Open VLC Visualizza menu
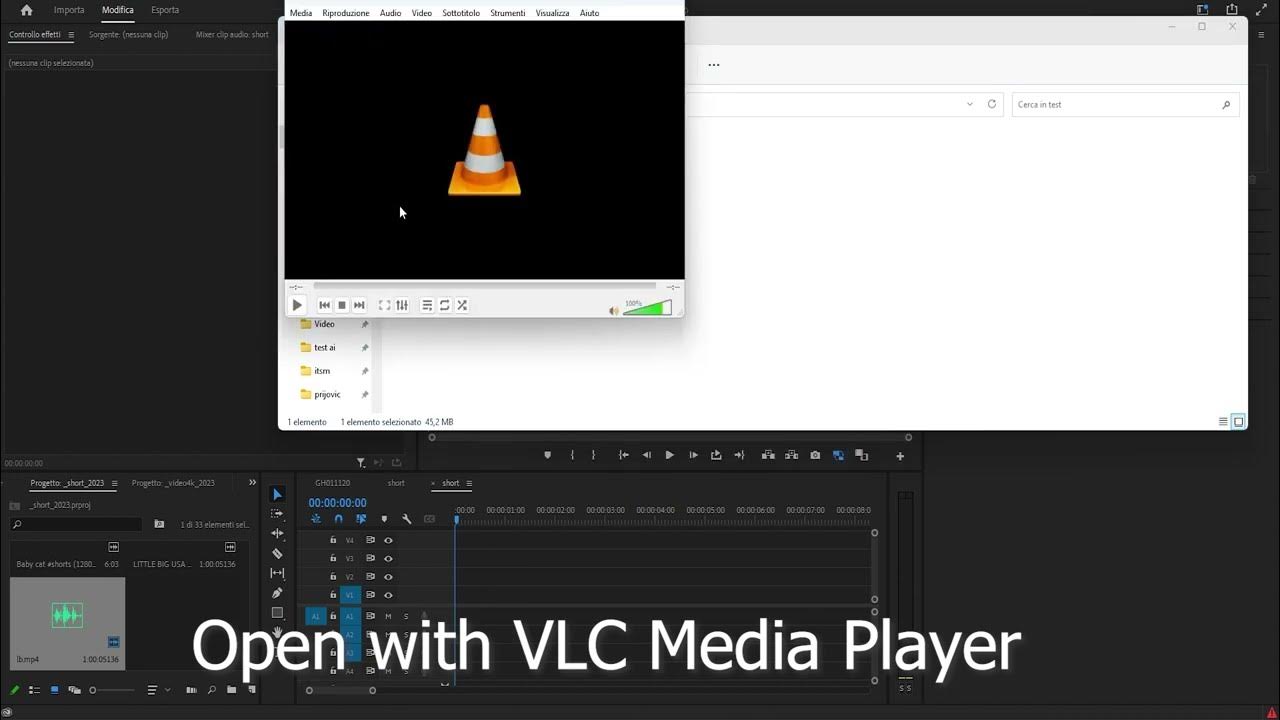The image size is (1280, 720). tap(552, 13)
